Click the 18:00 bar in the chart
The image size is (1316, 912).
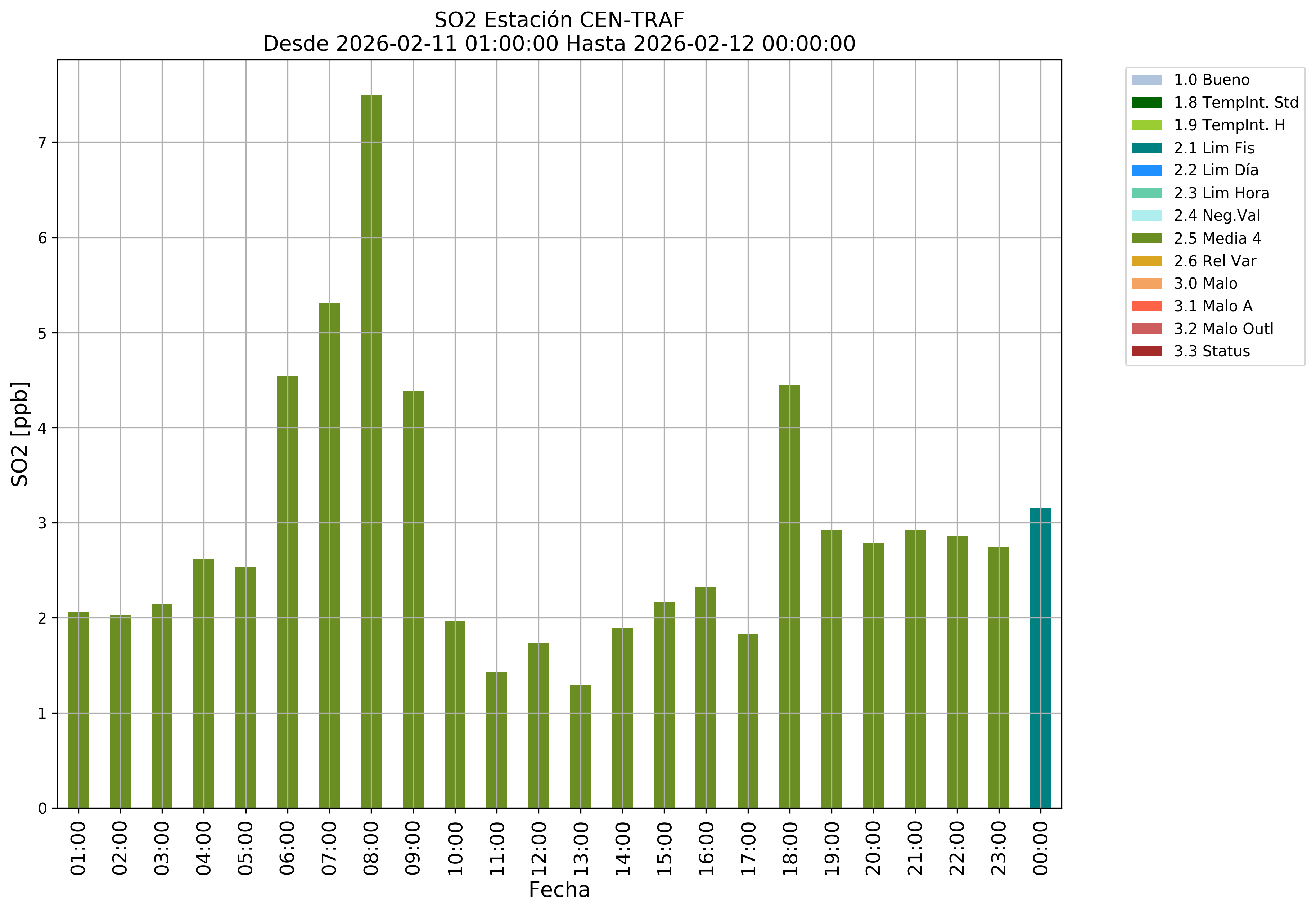tap(789, 597)
